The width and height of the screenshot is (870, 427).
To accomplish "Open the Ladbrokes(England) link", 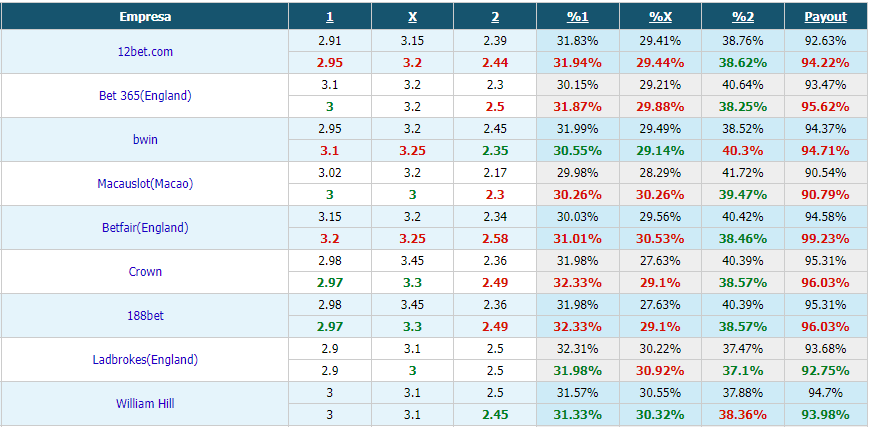I will (145, 359).
